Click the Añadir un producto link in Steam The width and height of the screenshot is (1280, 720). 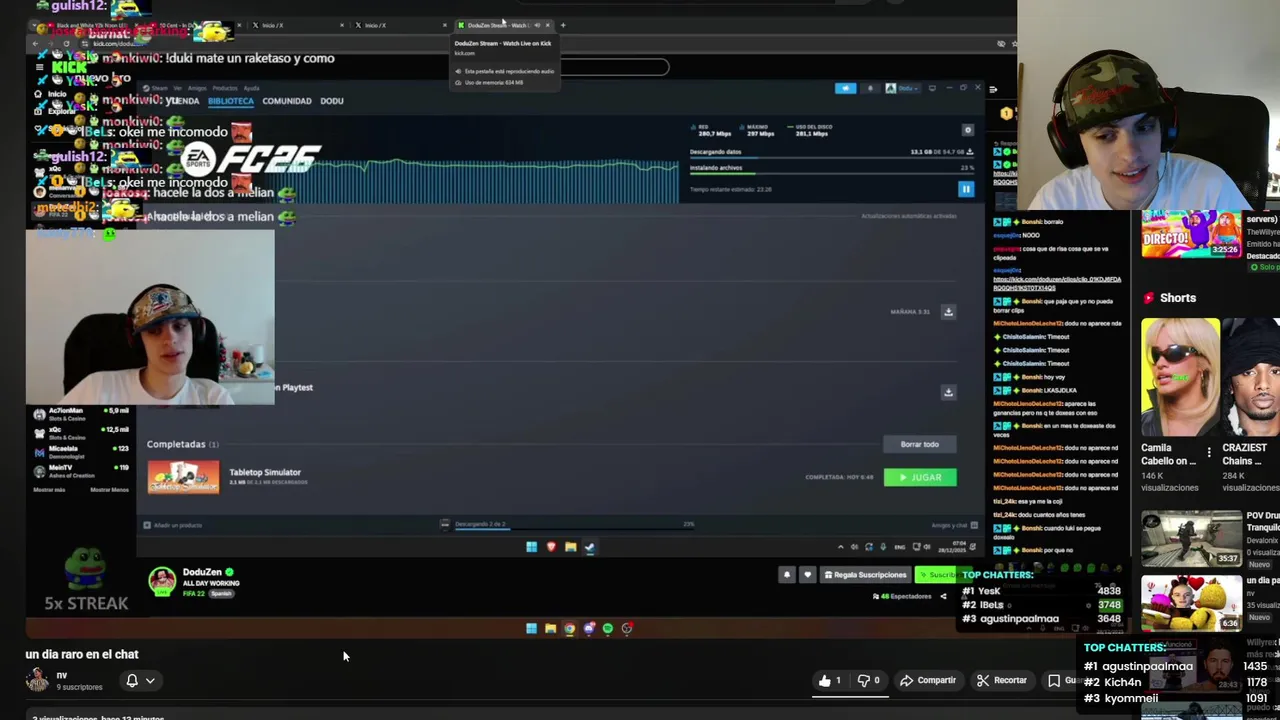pos(172,525)
